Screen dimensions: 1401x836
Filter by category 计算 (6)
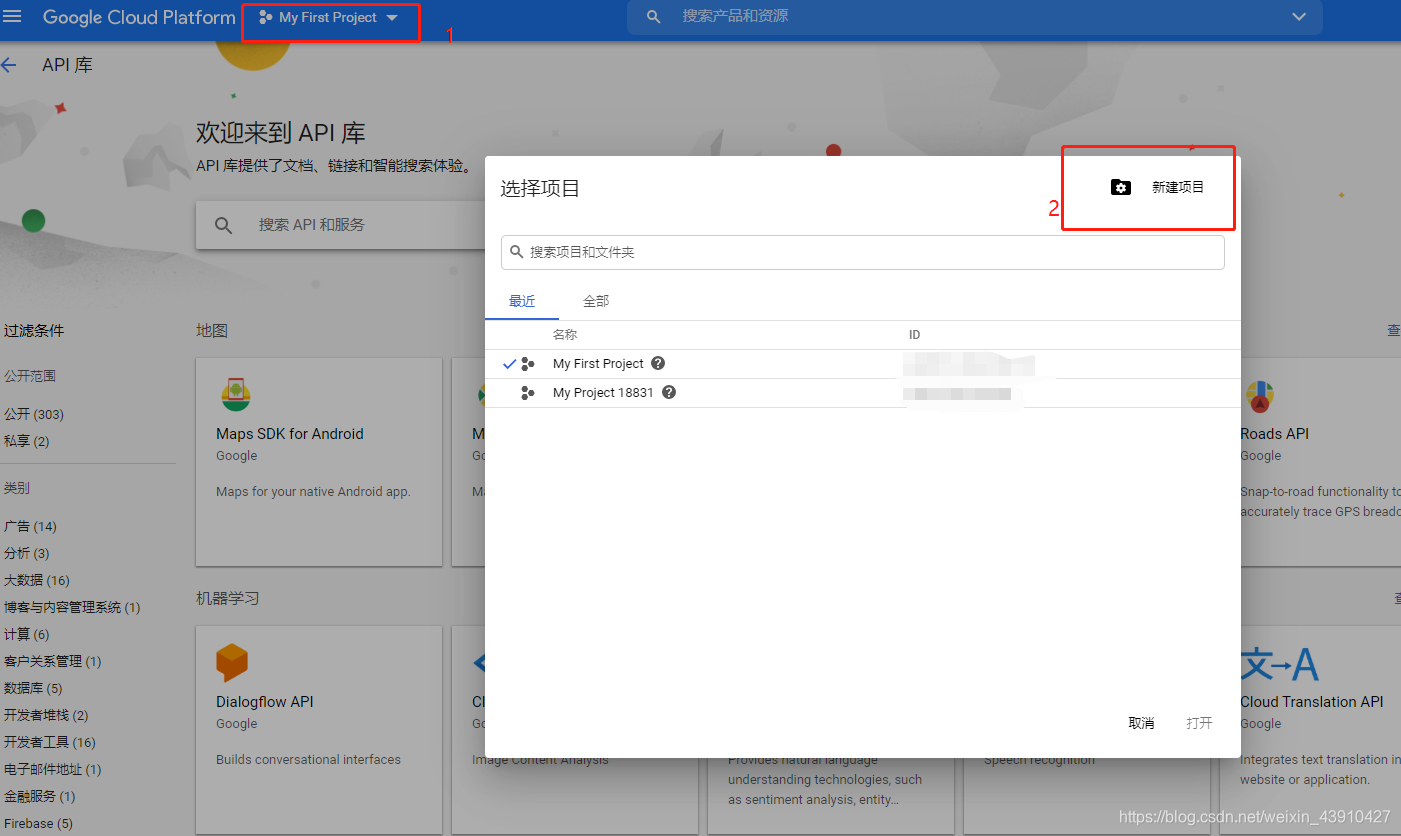pyautogui.click(x=27, y=634)
